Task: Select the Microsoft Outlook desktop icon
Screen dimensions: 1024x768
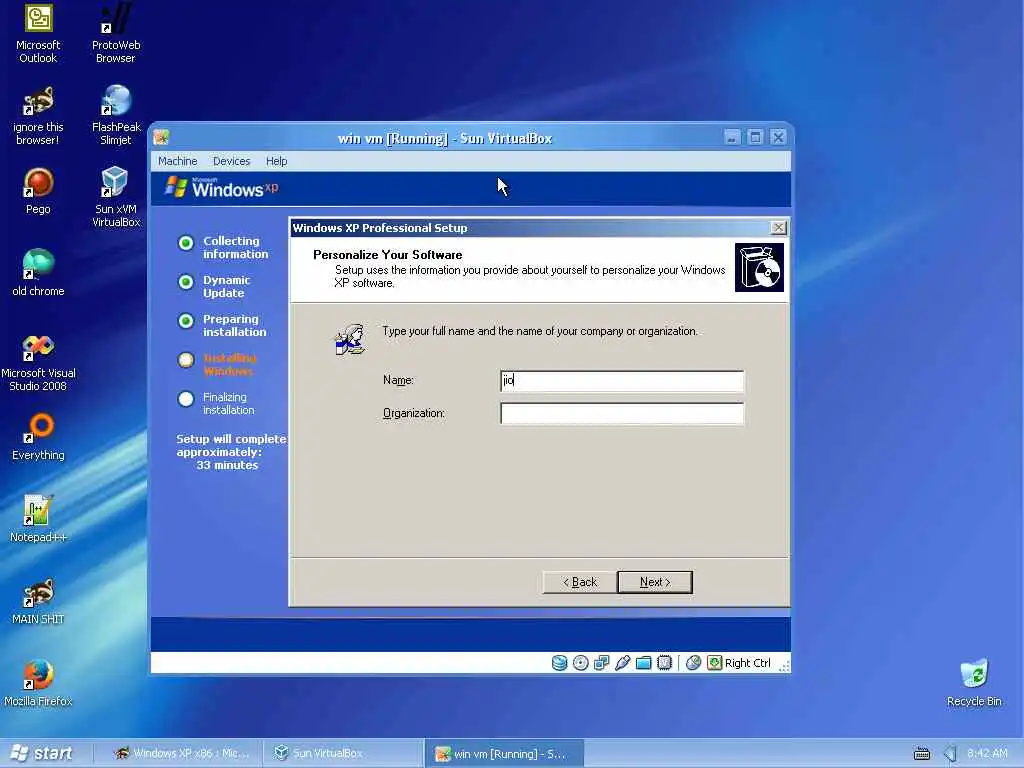Action: click(38, 34)
